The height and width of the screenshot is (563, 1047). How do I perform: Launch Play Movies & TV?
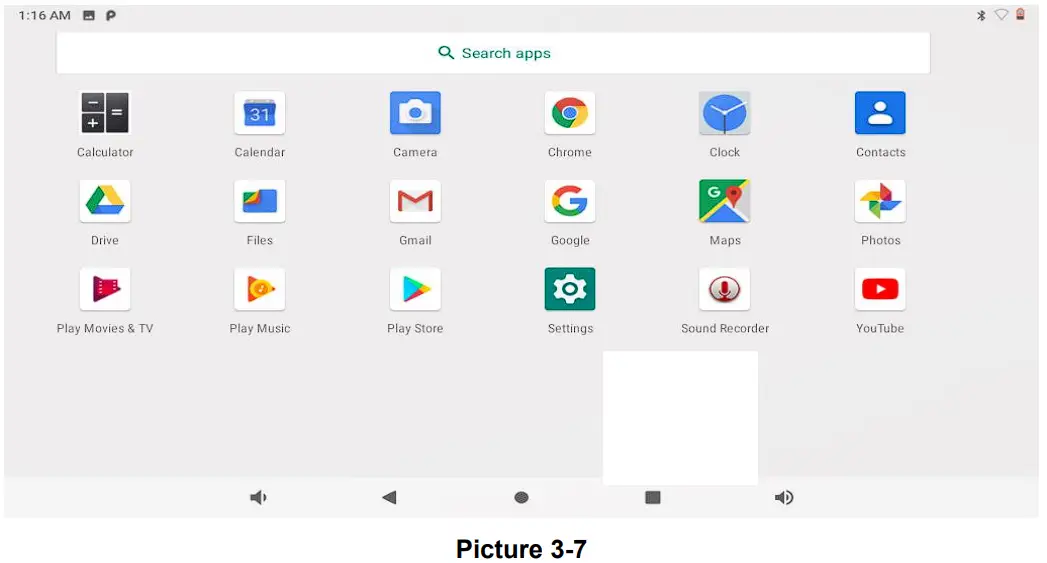click(x=105, y=289)
